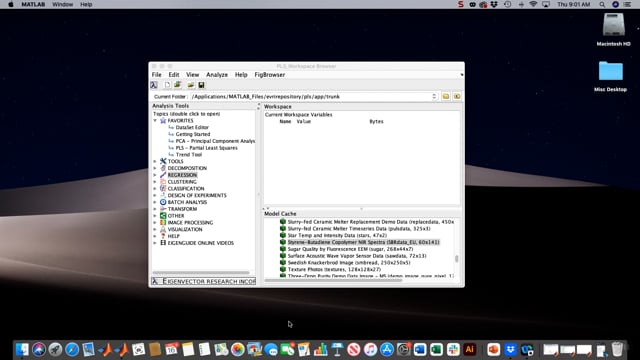Click the Visualization category icon
Viewport: 640px width, 360px height.
(163, 229)
